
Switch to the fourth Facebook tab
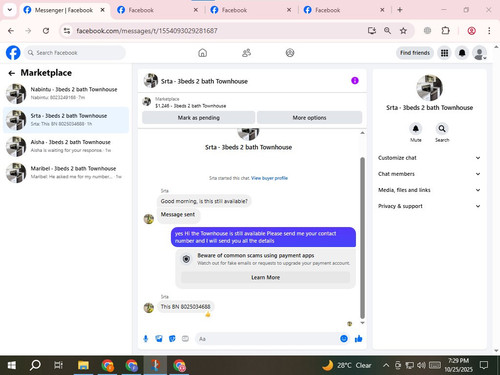343,10
